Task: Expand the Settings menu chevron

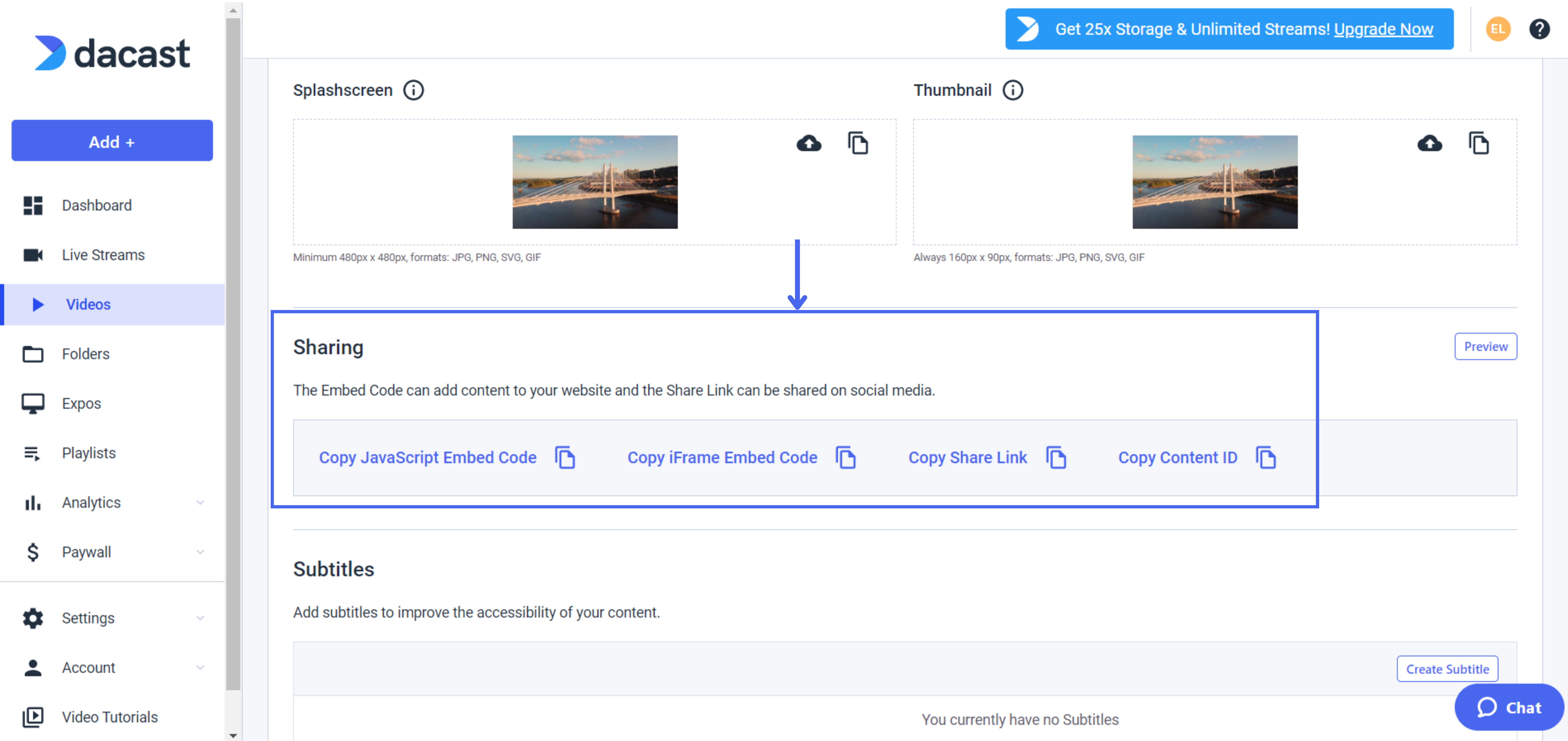Action: pos(200,617)
